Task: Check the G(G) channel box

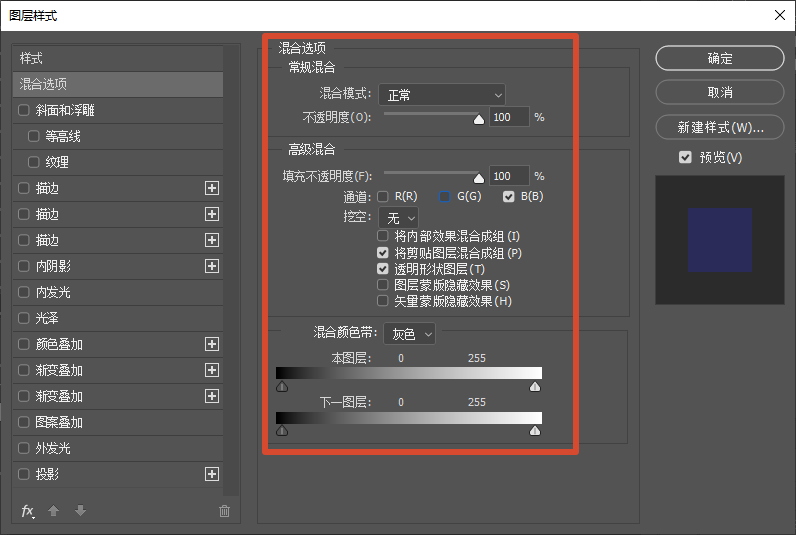Action: point(444,196)
